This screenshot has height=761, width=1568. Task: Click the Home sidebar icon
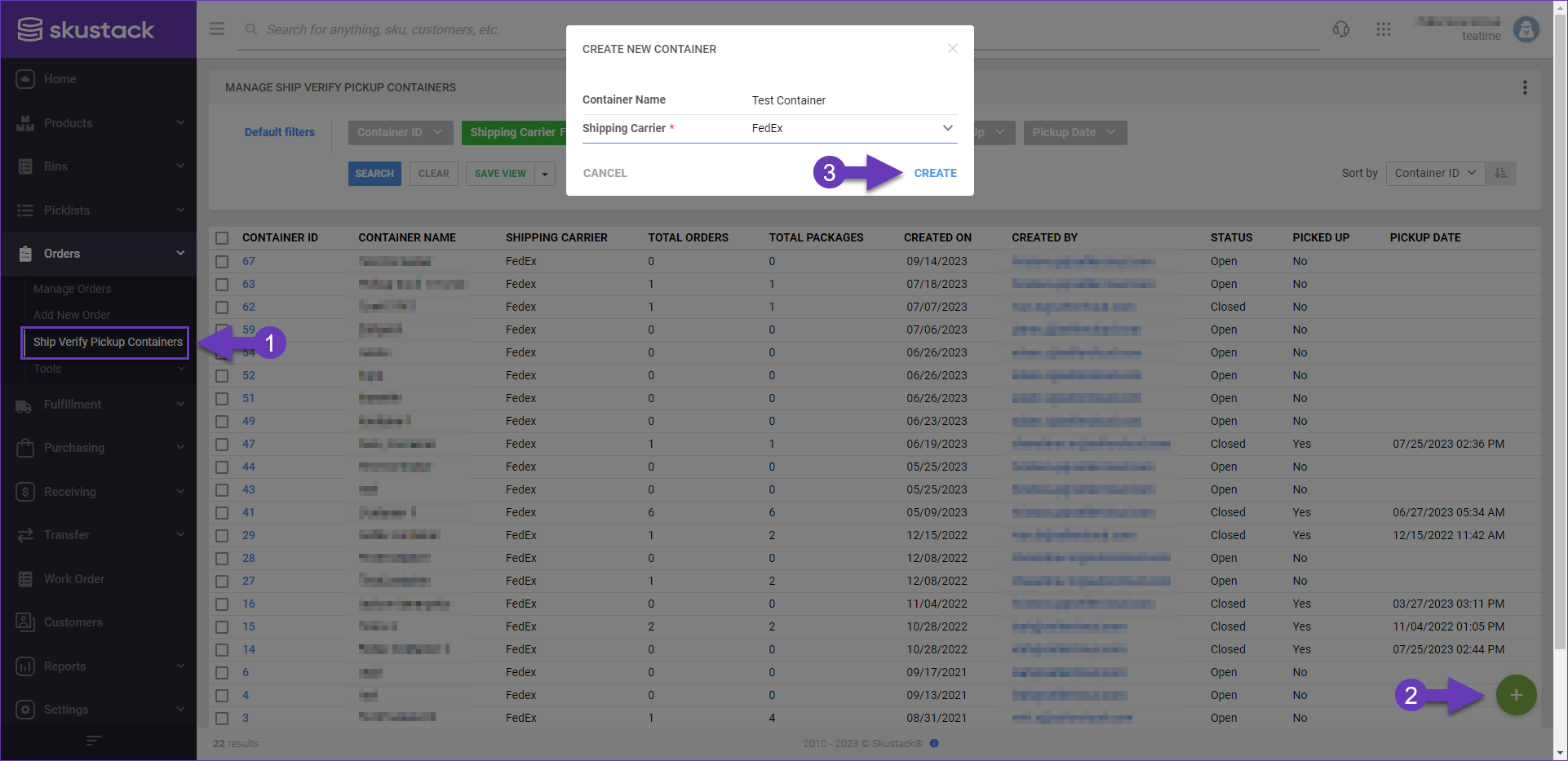tap(25, 79)
